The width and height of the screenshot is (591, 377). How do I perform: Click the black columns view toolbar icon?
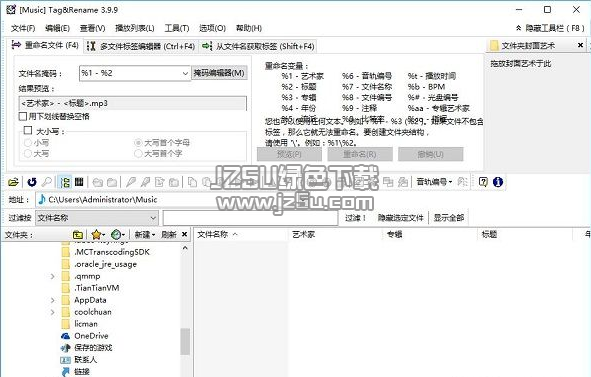coord(79,182)
